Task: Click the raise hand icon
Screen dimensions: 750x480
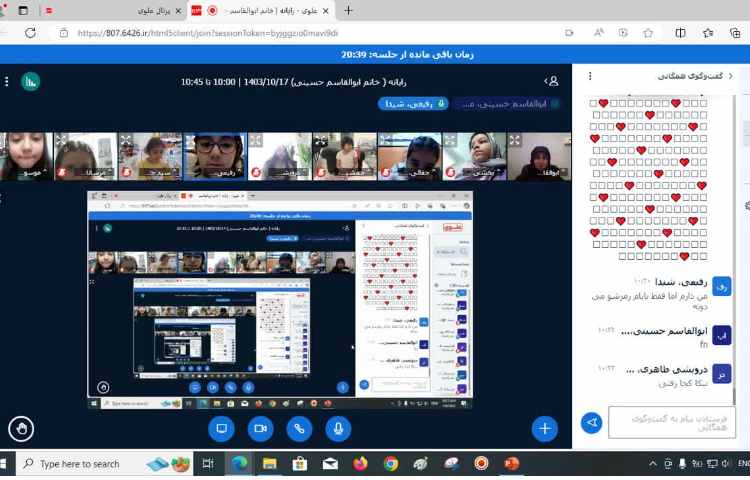Action: click(21, 429)
